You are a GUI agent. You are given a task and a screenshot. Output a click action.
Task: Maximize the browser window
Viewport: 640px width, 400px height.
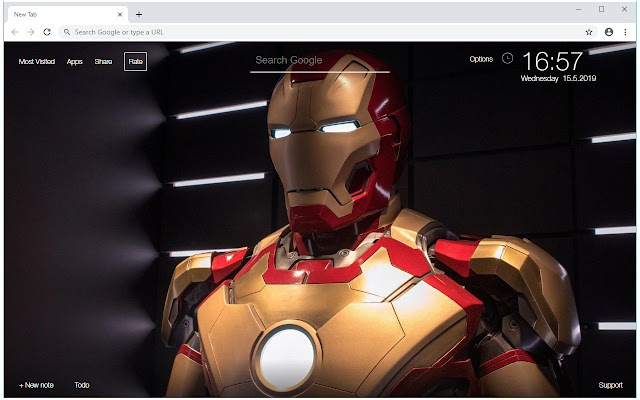(601, 9)
